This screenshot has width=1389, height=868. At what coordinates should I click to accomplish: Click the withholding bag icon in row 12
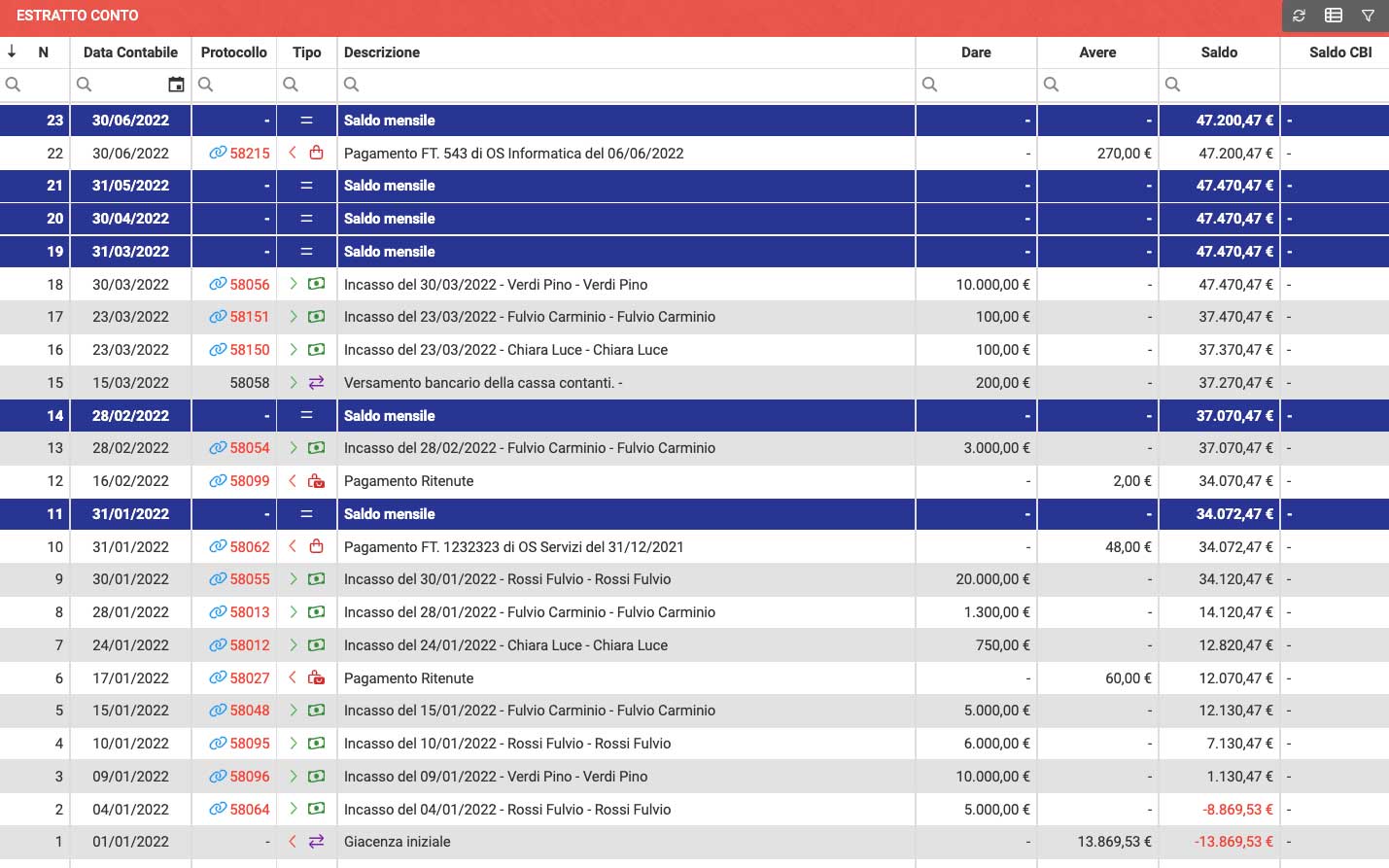(x=316, y=481)
